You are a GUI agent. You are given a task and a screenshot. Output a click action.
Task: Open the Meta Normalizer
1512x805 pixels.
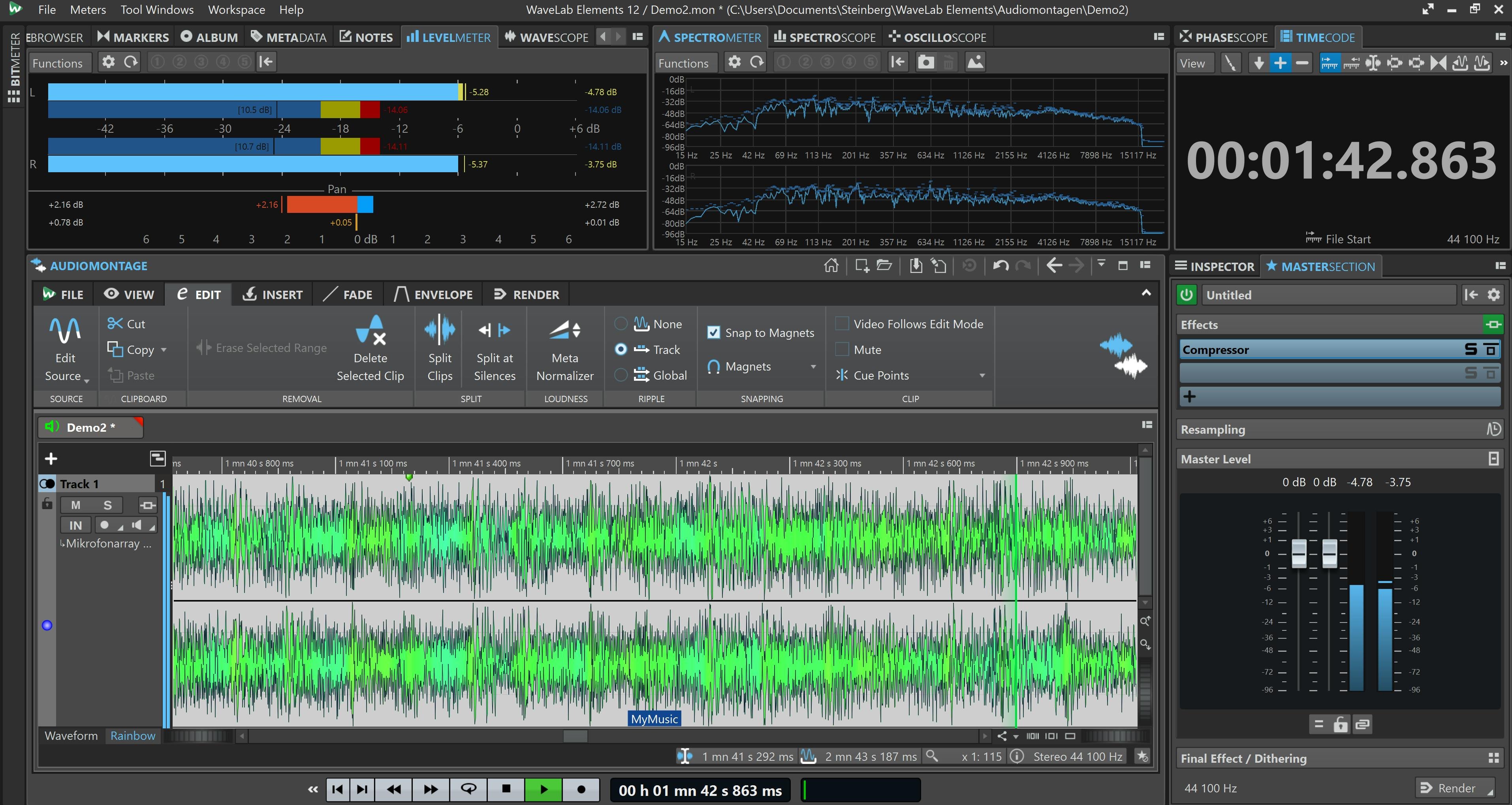tap(564, 348)
